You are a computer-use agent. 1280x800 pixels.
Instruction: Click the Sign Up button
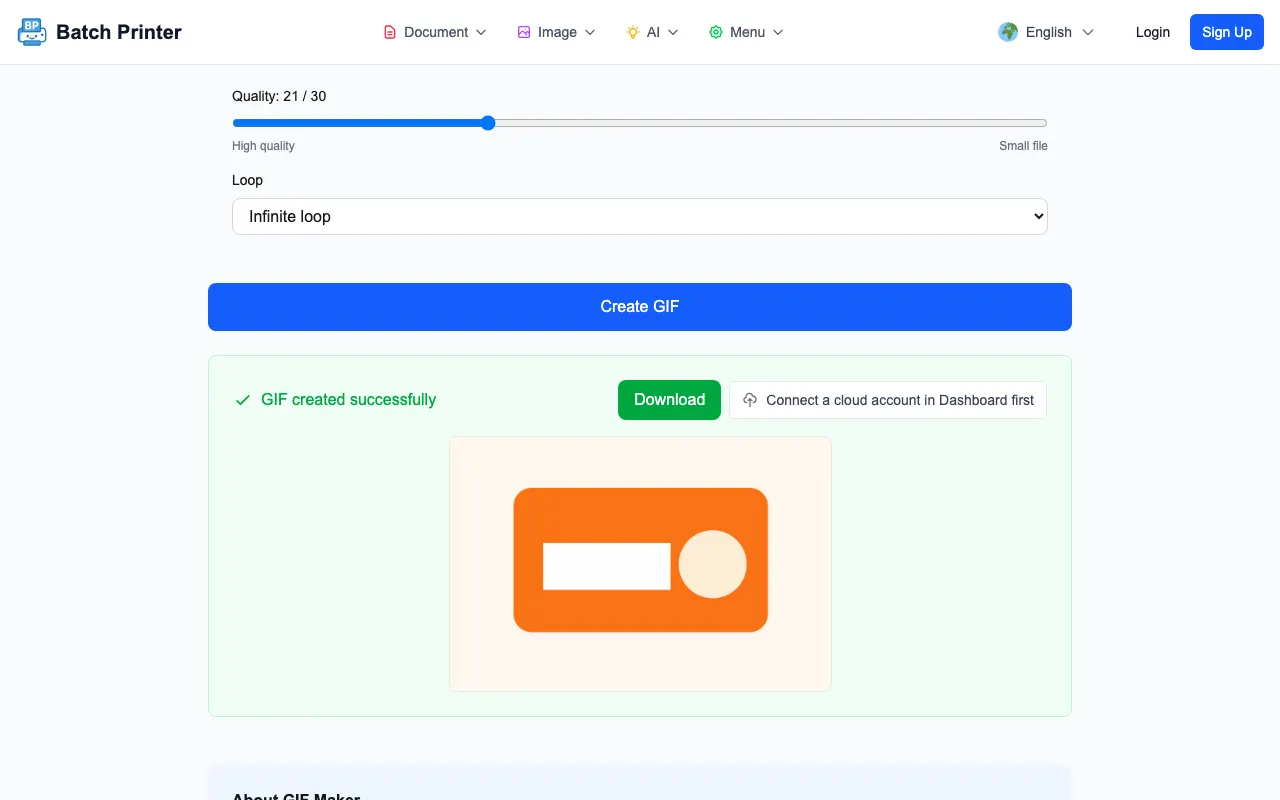click(x=1227, y=32)
